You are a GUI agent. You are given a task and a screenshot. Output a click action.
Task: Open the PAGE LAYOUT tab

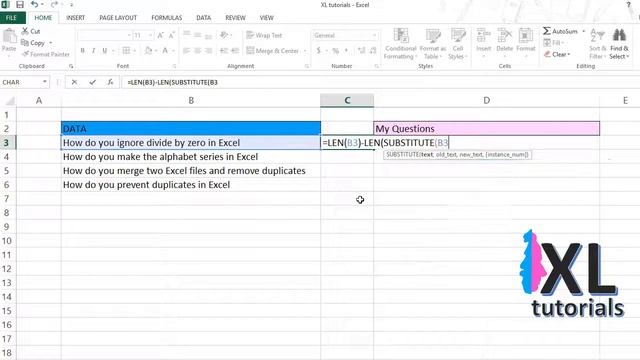coord(118,18)
